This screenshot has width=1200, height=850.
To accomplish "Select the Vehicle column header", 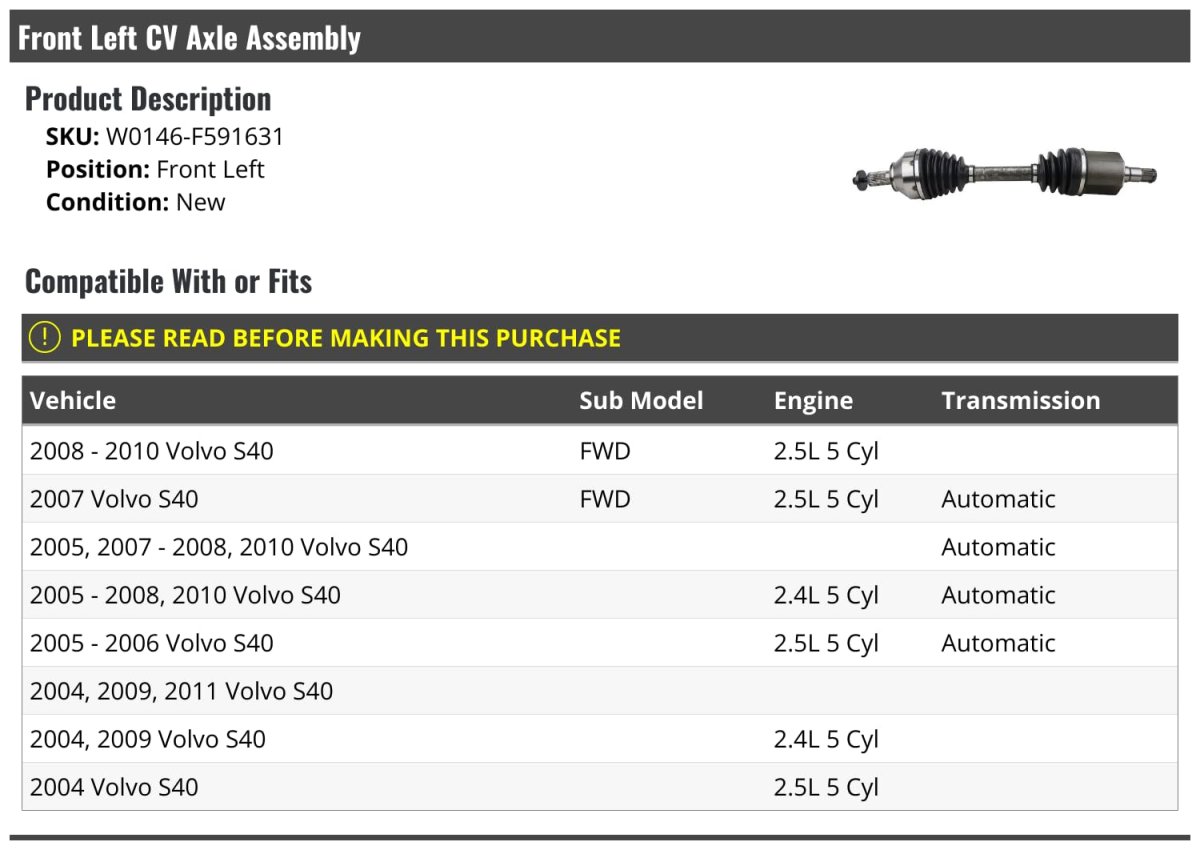I will point(73,401).
